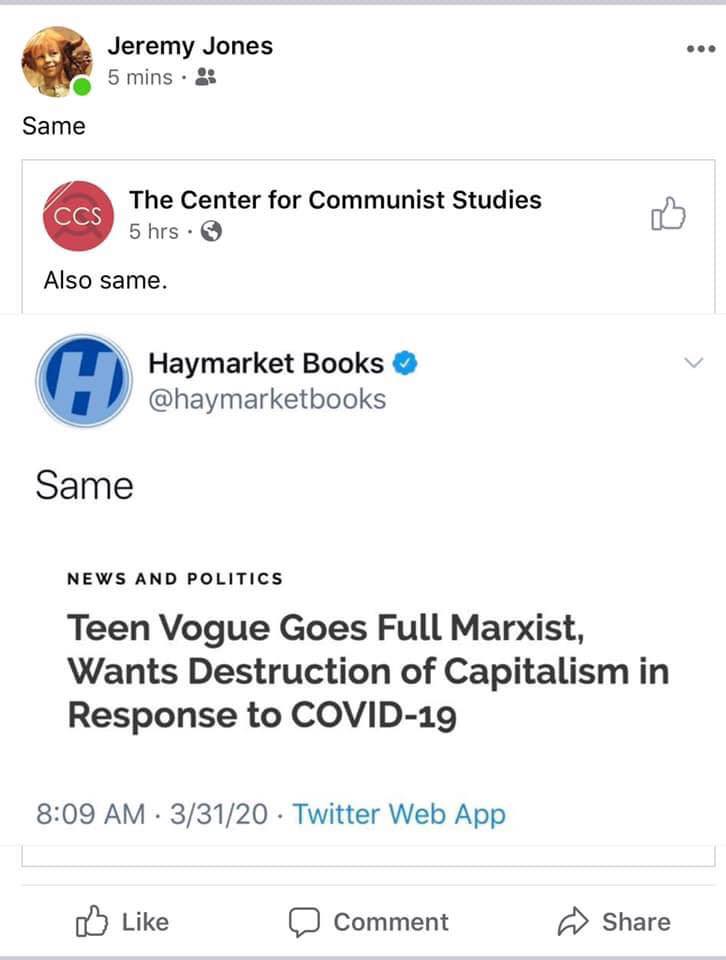Click the public globe icon beside 5 hrs
The width and height of the screenshot is (726, 960).
pos(211,231)
